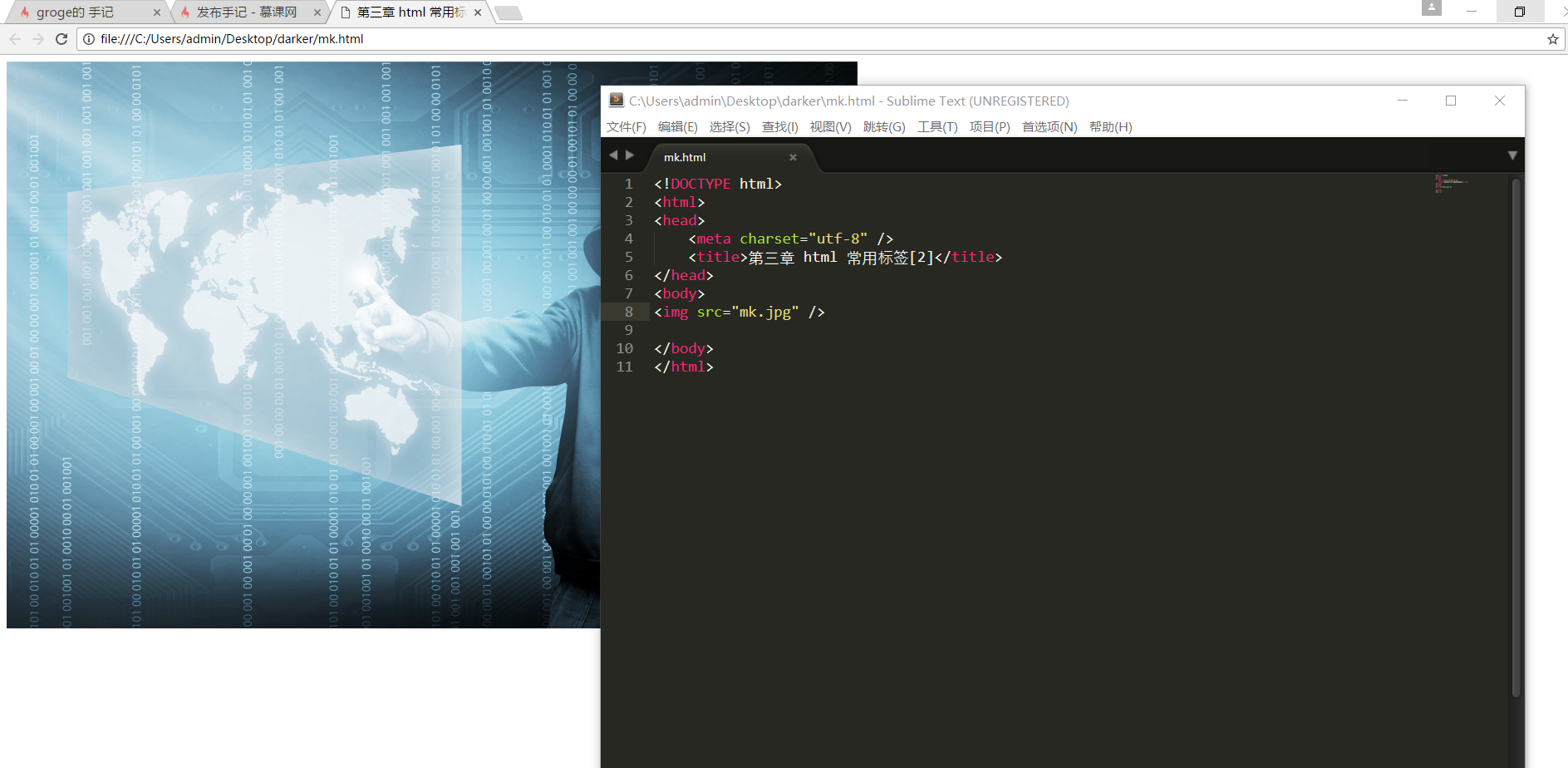Viewport: 1568px width, 768px height.
Task: Go to next Sublime tab with right arrow
Action: [x=630, y=155]
